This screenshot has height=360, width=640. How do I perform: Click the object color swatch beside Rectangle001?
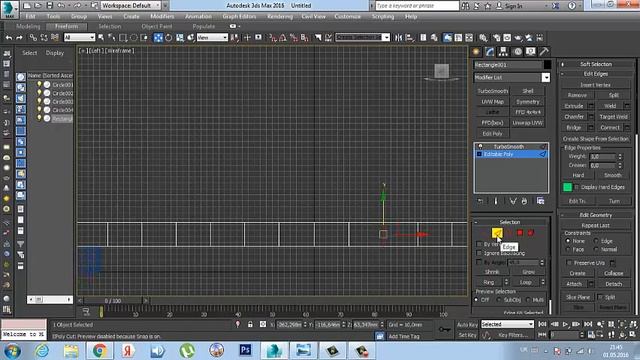tap(547, 64)
